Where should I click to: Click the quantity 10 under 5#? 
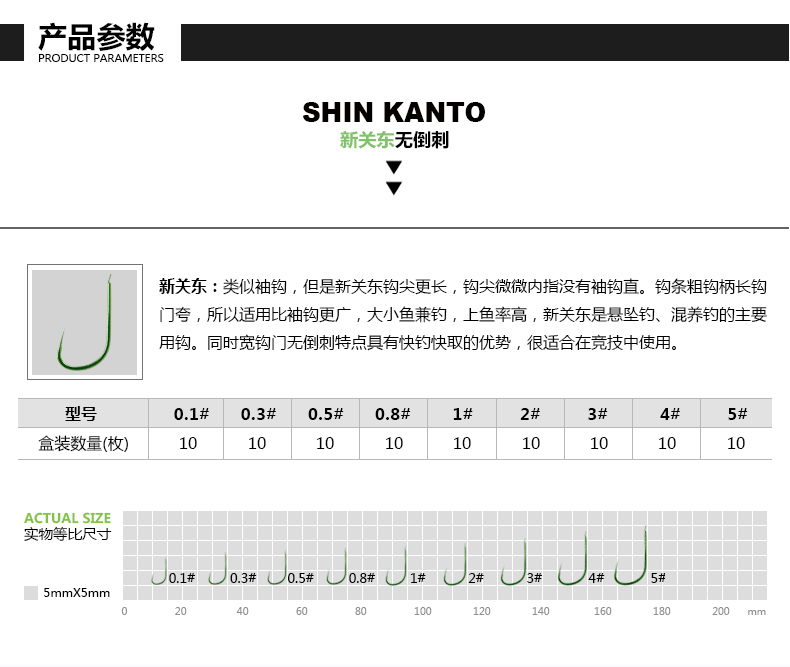click(x=736, y=443)
